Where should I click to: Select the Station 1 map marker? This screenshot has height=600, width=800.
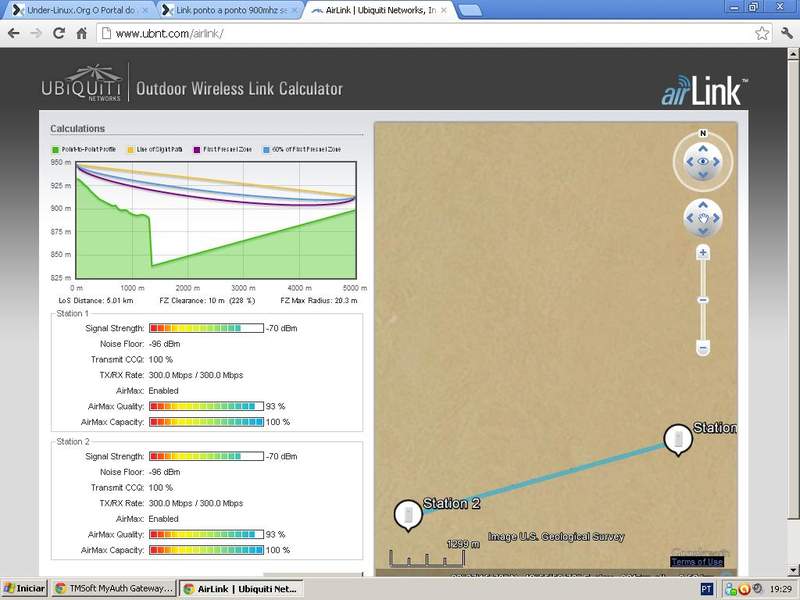[x=678, y=440]
